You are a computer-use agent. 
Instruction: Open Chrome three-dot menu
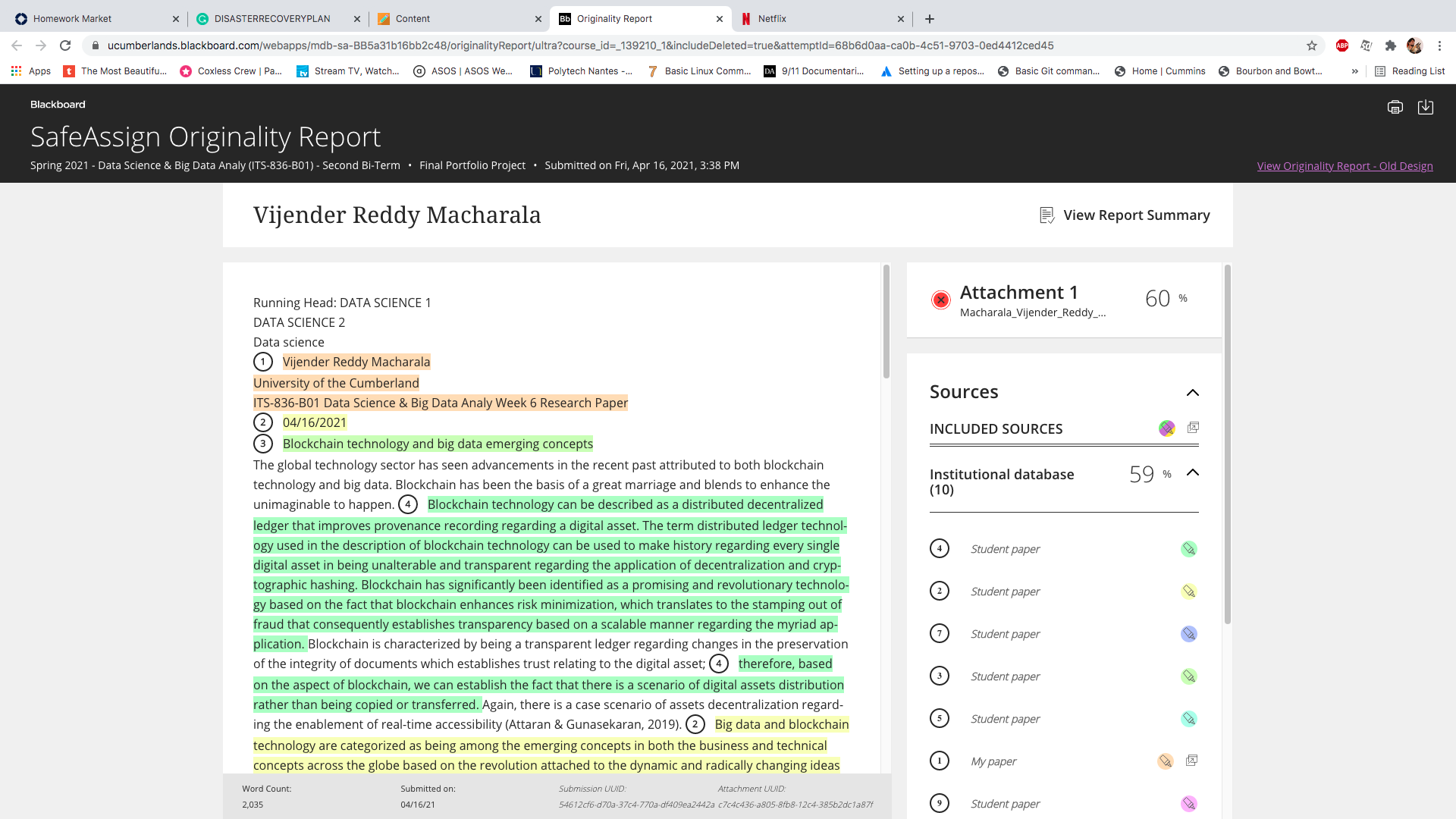click(x=1439, y=45)
